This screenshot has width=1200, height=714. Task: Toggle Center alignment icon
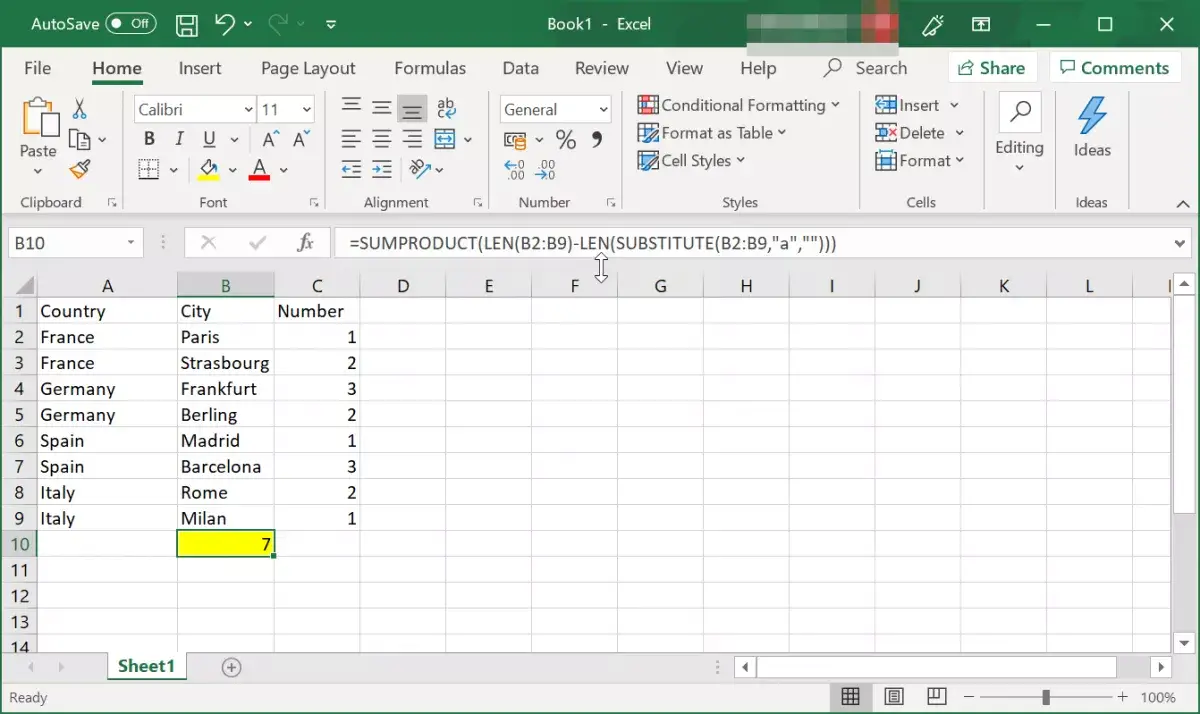pos(381,139)
